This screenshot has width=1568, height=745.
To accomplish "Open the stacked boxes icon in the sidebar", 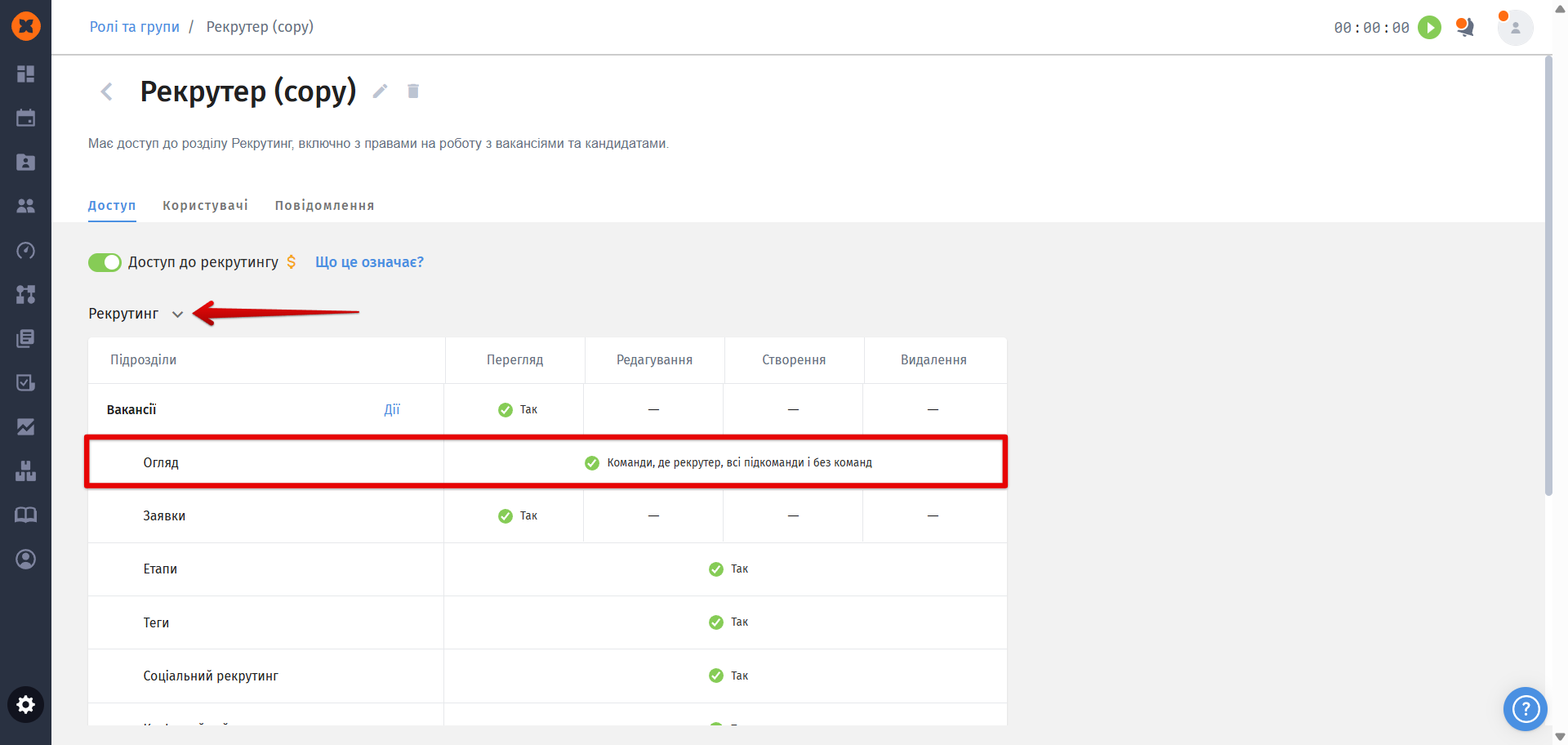I will (x=26, y=471).
